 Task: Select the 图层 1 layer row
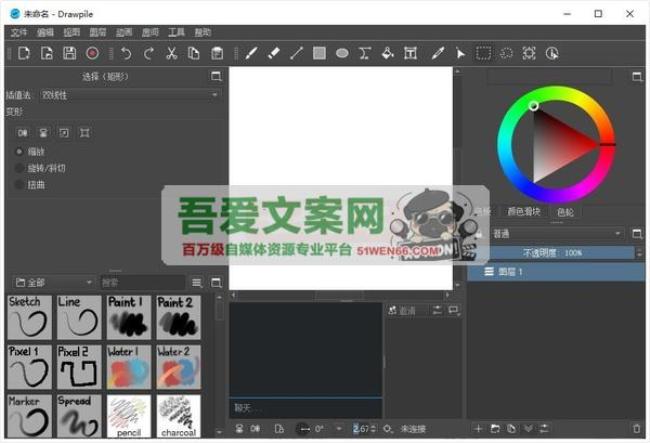tap(556, 272)
